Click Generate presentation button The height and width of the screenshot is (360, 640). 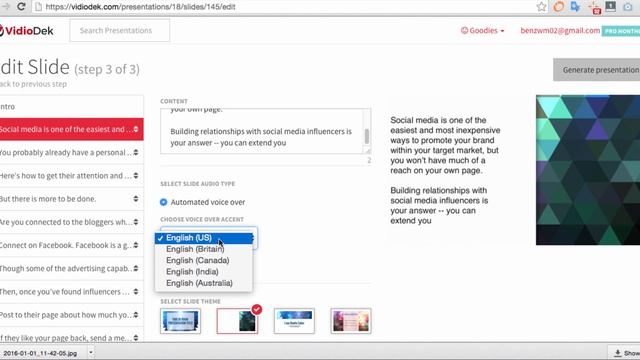tap(597, 70)
